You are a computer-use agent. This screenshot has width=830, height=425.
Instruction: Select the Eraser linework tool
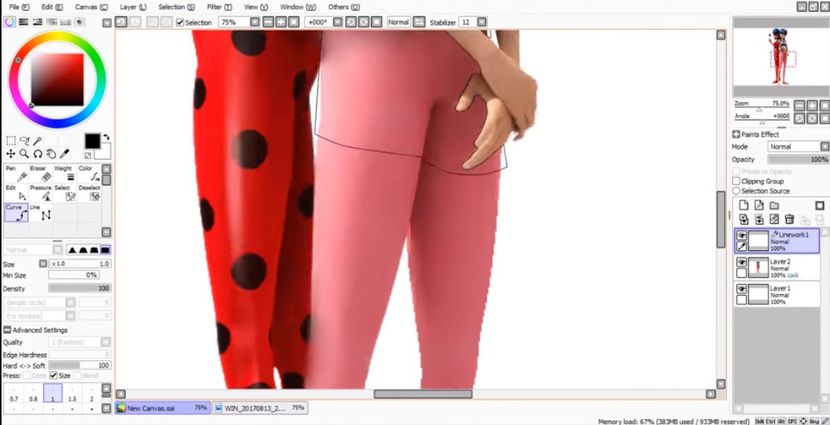[x=40, y=174]
